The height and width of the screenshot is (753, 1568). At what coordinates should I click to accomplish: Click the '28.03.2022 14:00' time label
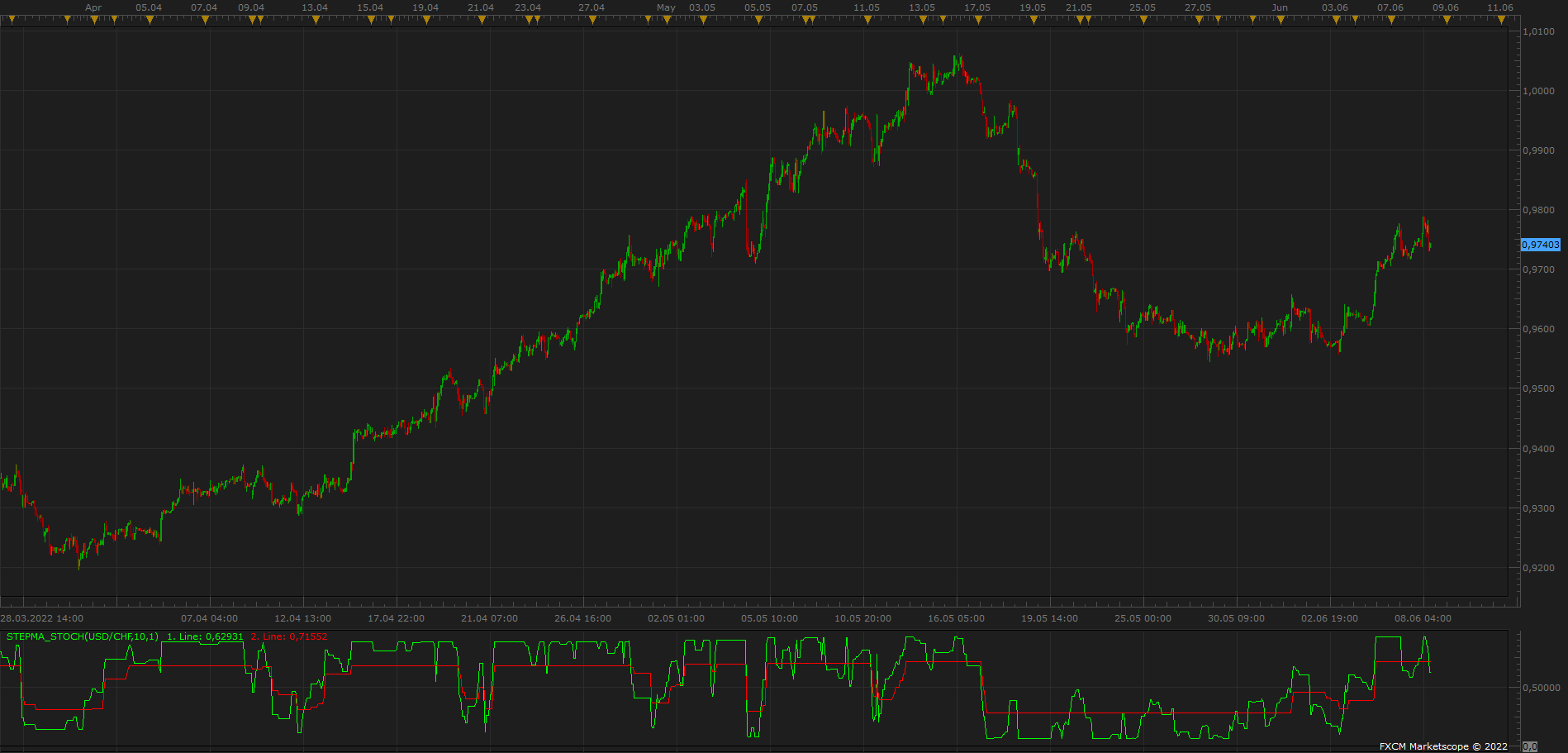click(x=42, y=618)
